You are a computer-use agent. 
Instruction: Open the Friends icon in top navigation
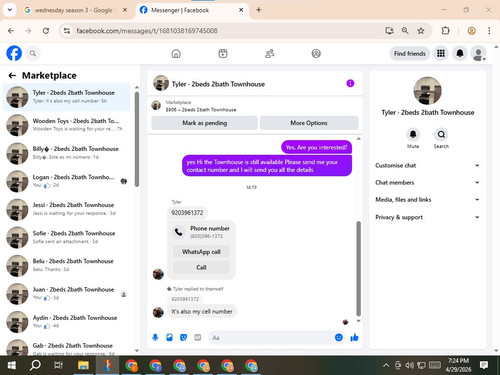pyautogui.click(x=269, y=53)
